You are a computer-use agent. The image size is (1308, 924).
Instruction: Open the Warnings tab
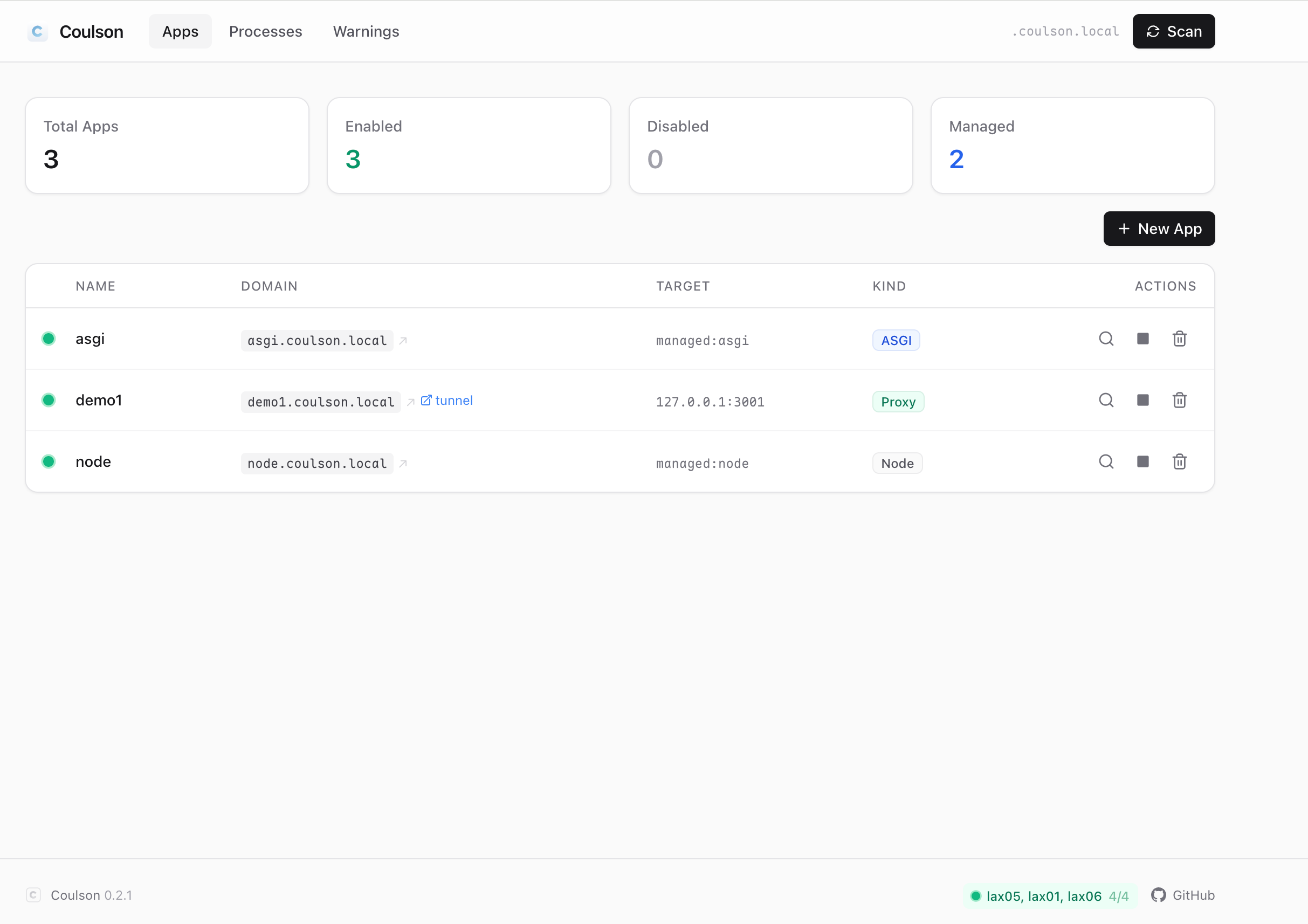[x=366, y=32]
